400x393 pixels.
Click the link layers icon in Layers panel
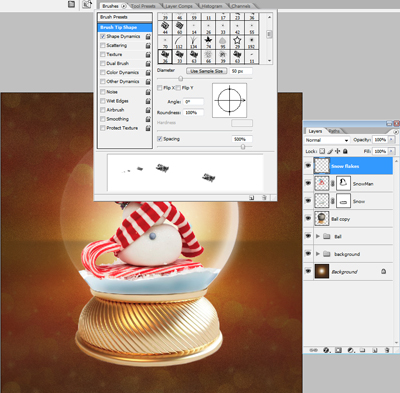[x=313, y=350]
